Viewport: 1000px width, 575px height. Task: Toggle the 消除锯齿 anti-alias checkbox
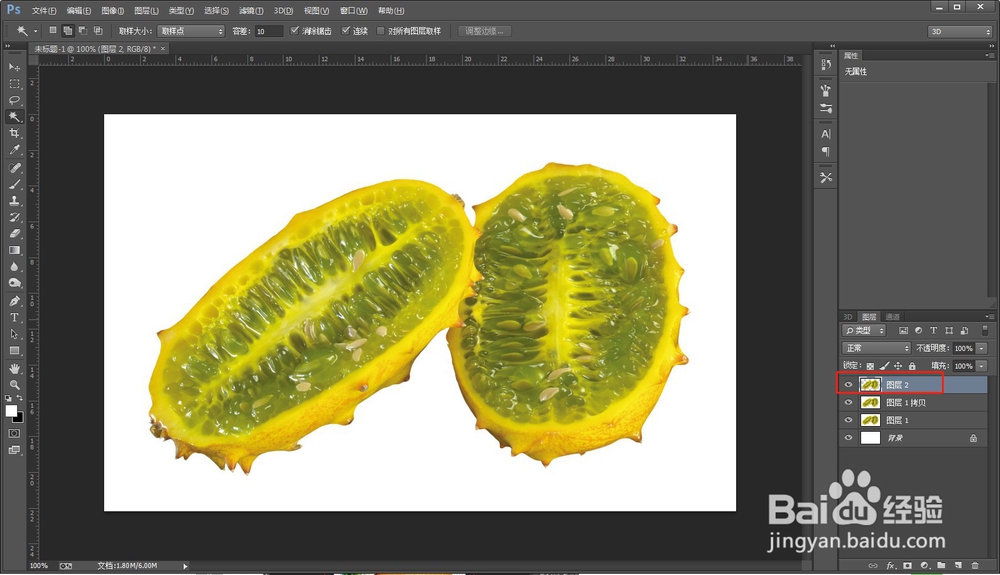(295, 31)
